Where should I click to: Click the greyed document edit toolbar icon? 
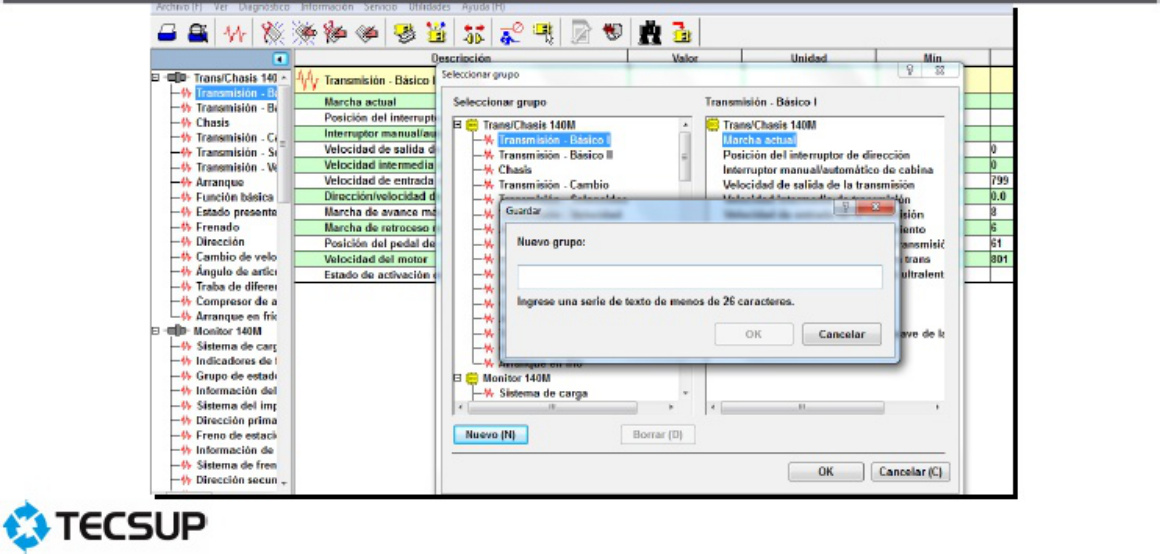(581, 33)
